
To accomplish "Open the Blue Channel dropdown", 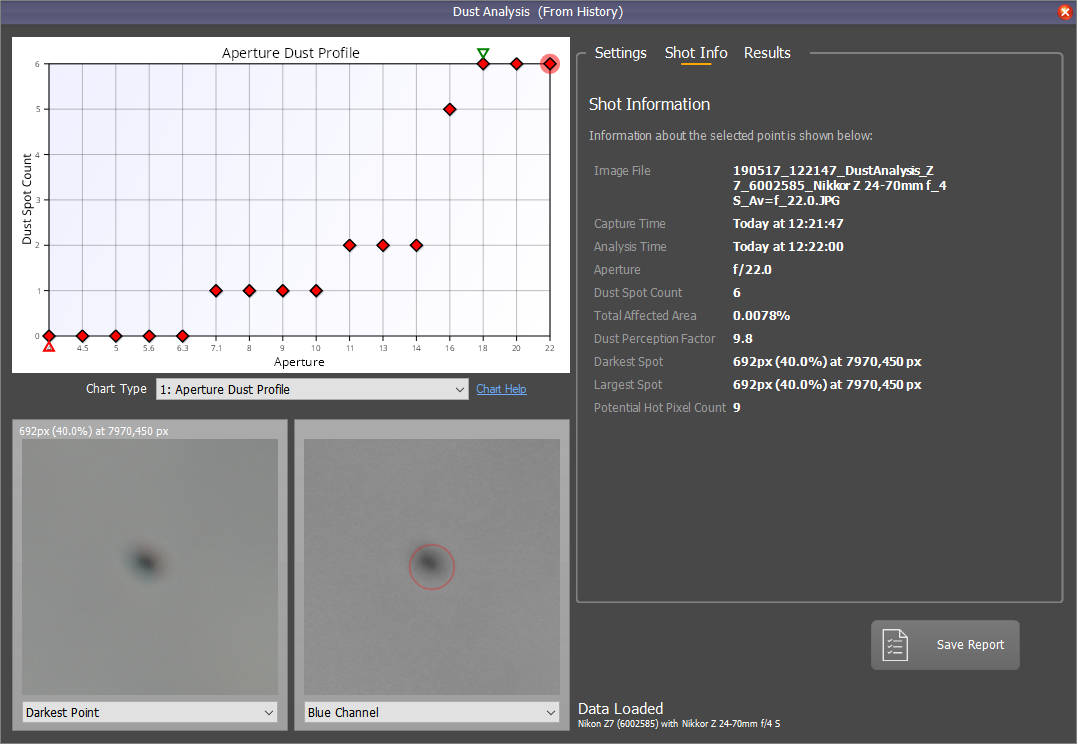I will 432,712.
